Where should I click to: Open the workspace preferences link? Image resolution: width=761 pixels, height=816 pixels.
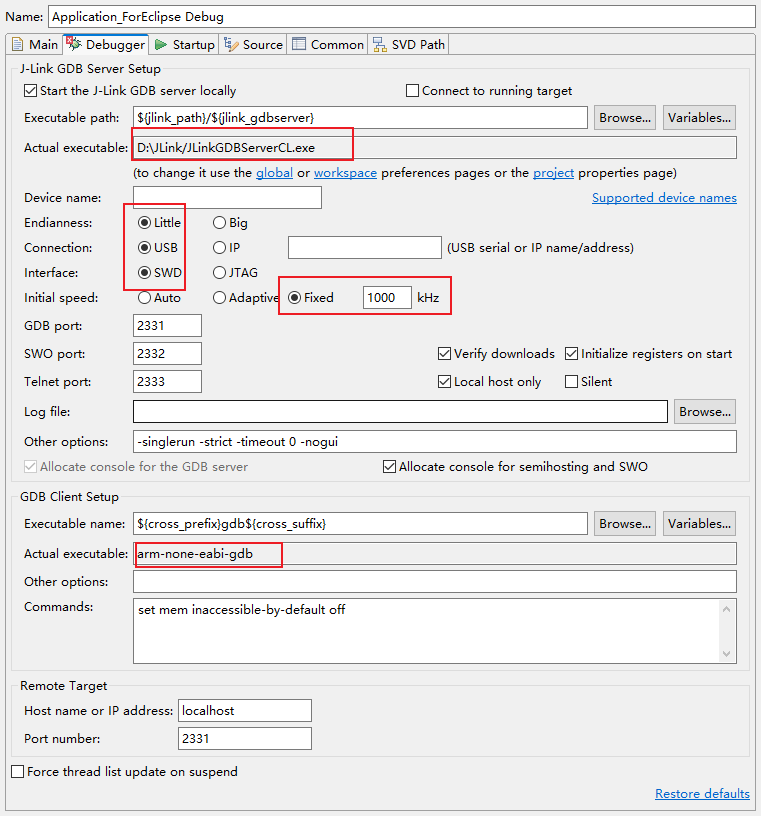click(x=345, y=173)
